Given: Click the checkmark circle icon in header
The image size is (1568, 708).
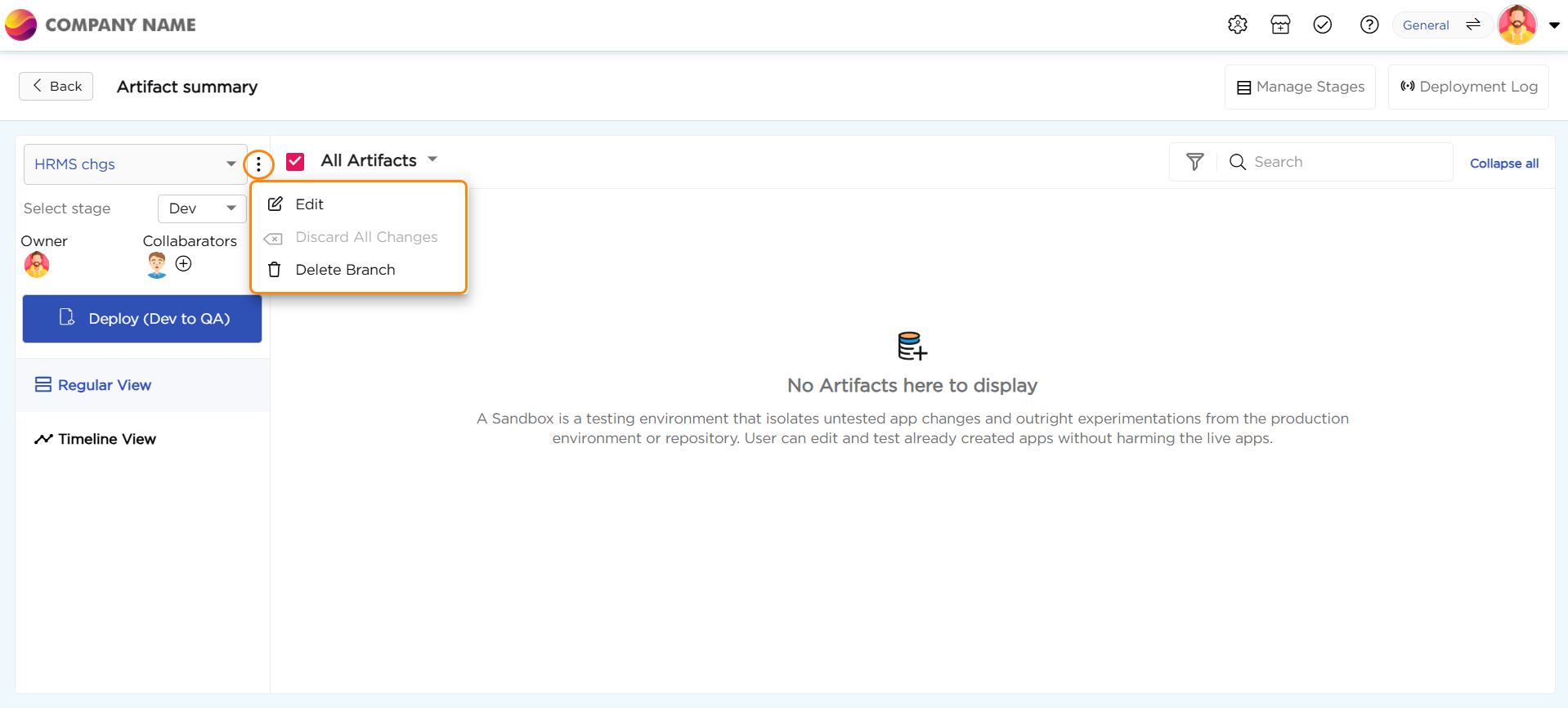Looking at the screenshot, I should (x=1322, y=25).
